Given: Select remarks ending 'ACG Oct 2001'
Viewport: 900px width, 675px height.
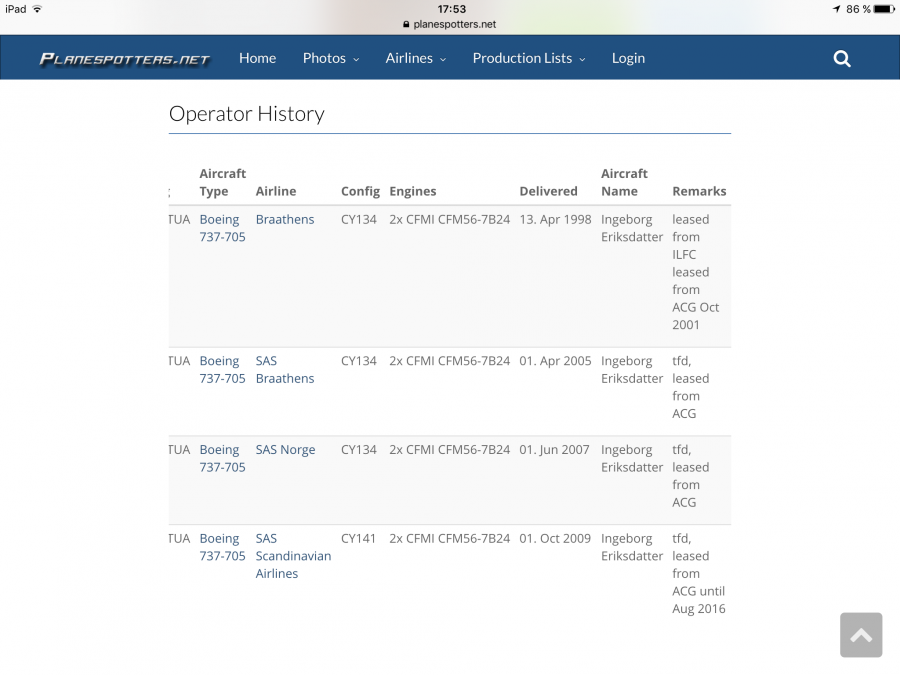Looking at the screenshot, I should click(695, 272).
